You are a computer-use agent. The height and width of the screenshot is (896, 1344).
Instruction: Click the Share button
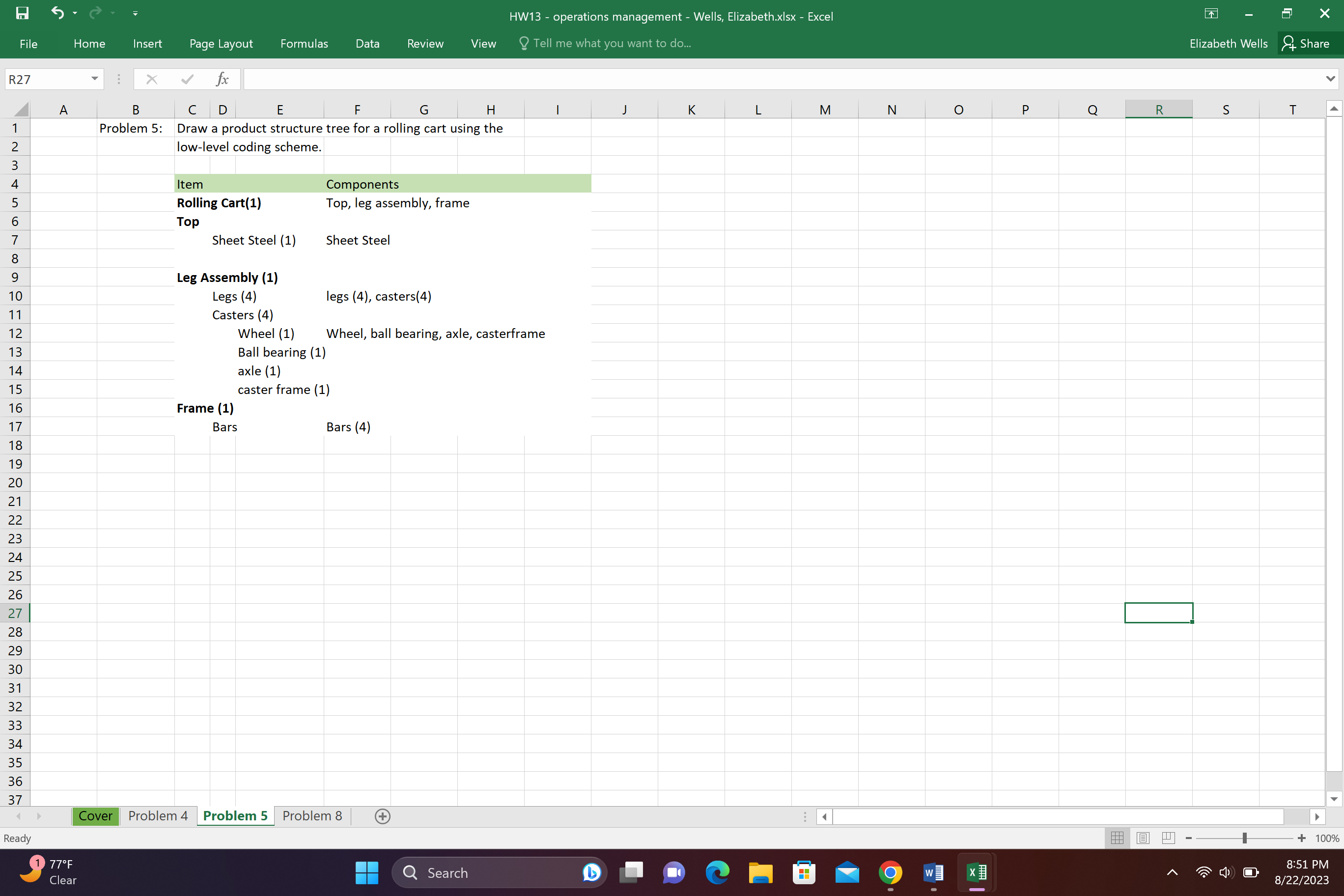pyautogui.click(x=1308, y=43)
